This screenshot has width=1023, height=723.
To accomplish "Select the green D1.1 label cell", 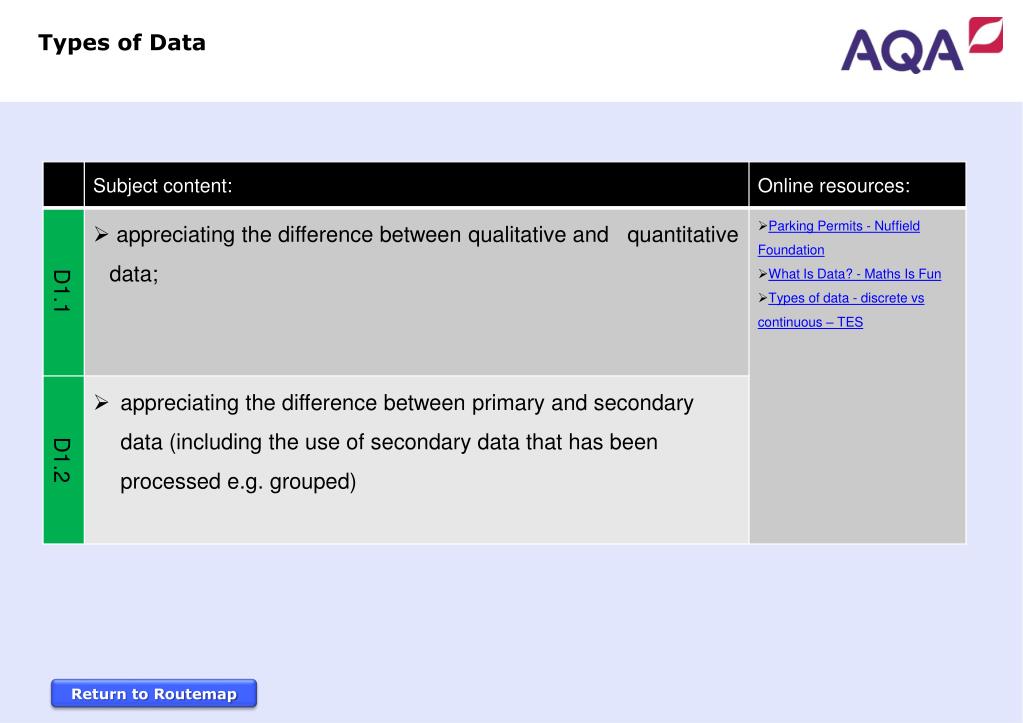I will coord(63,292).
